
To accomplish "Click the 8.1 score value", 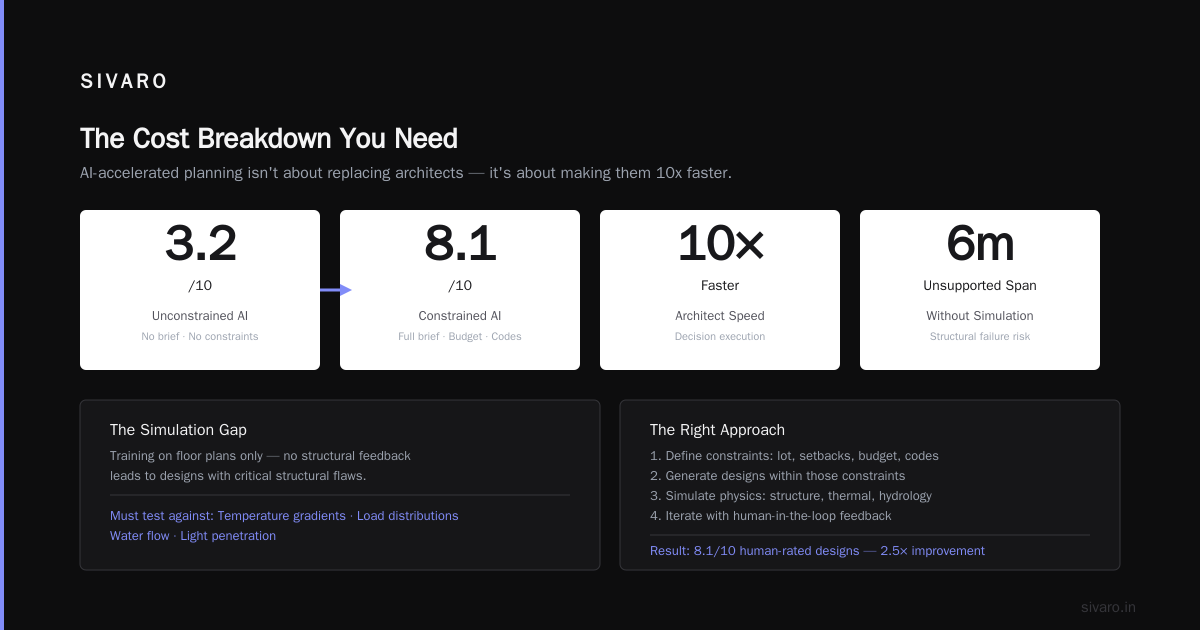I will tap(460, 243).
